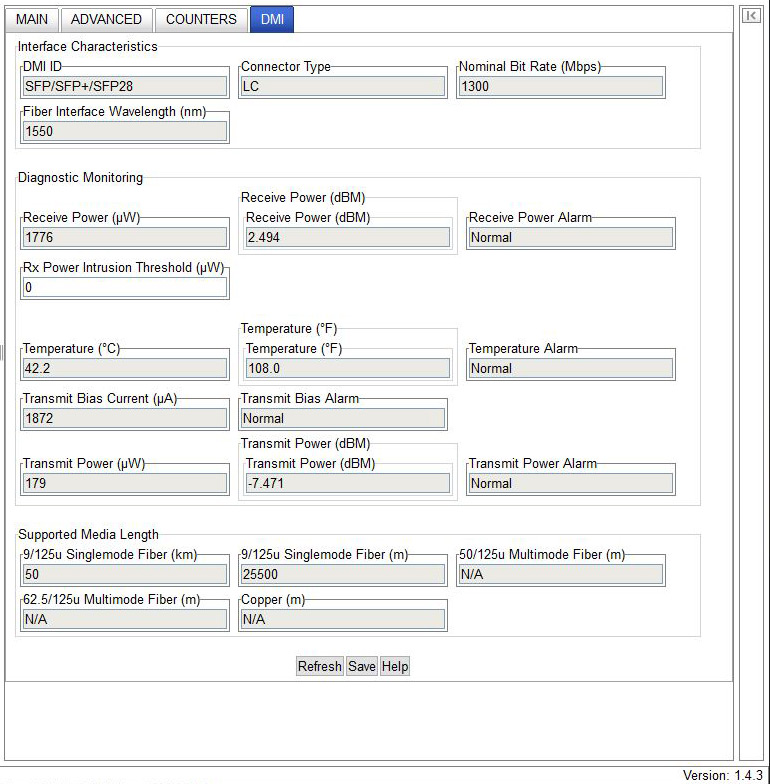
Task: Click the 9/125u Singlemode Fiber (km) field
Action: 125,574
